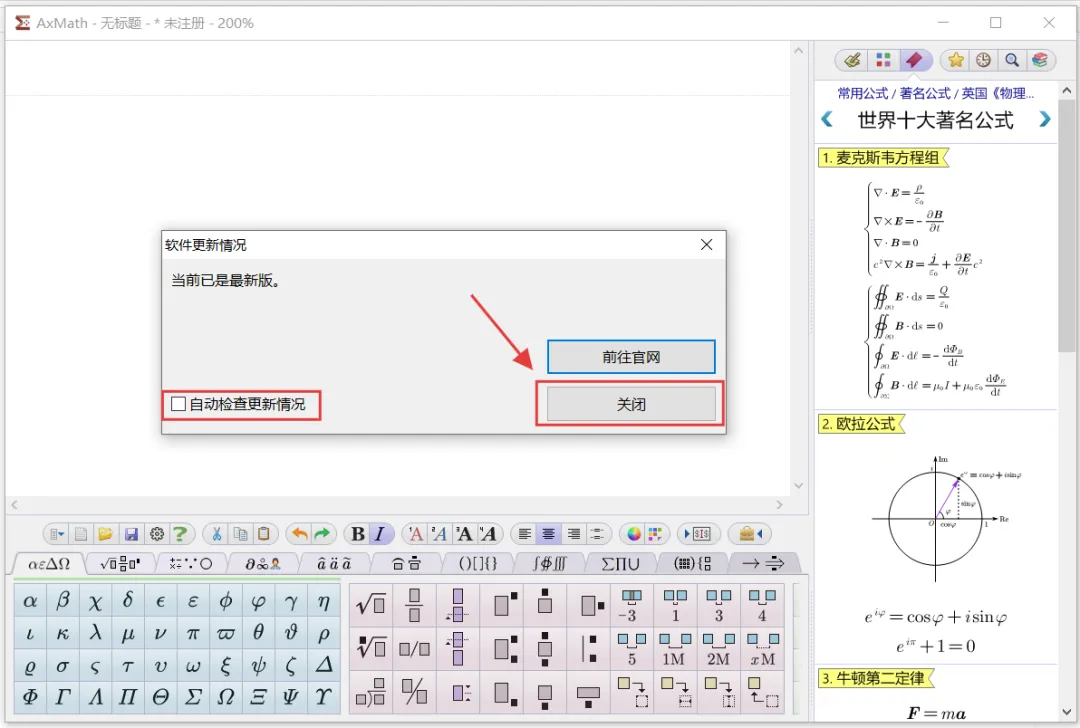Open the ∂∞ miscellaneous symbols tab
This screenshot has width=1080, height=728.
[263, 564]
